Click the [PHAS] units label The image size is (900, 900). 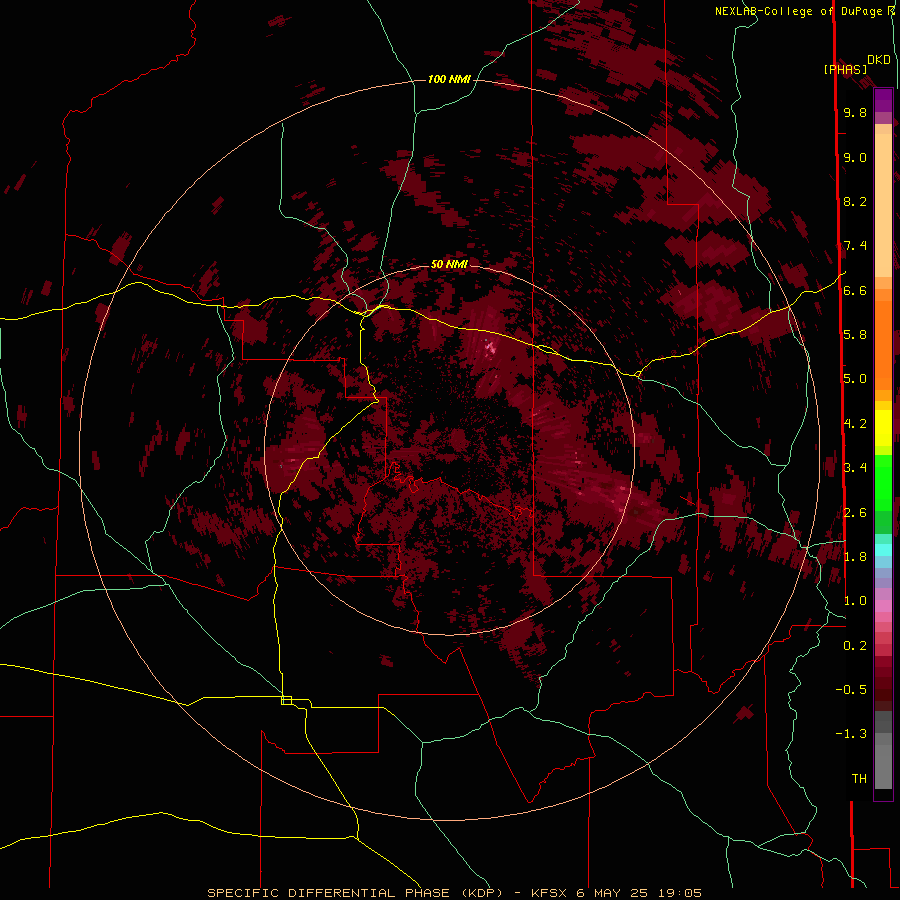tap(845, 69)
